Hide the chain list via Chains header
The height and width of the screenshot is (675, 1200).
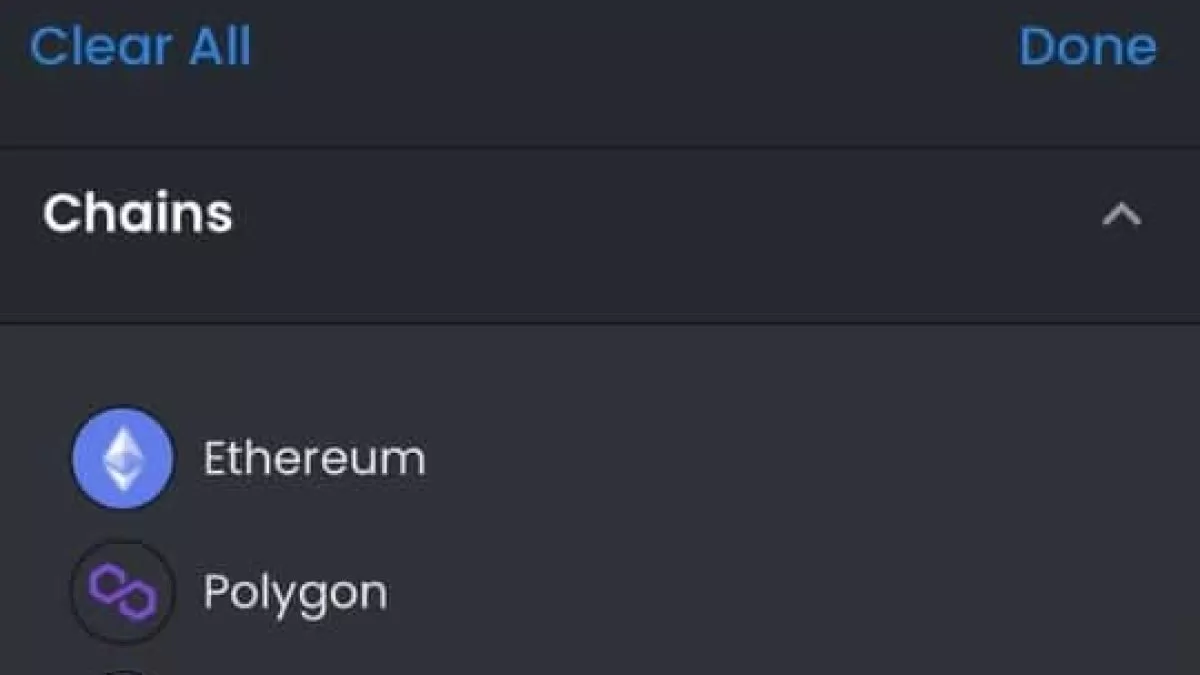click(600, 214)
